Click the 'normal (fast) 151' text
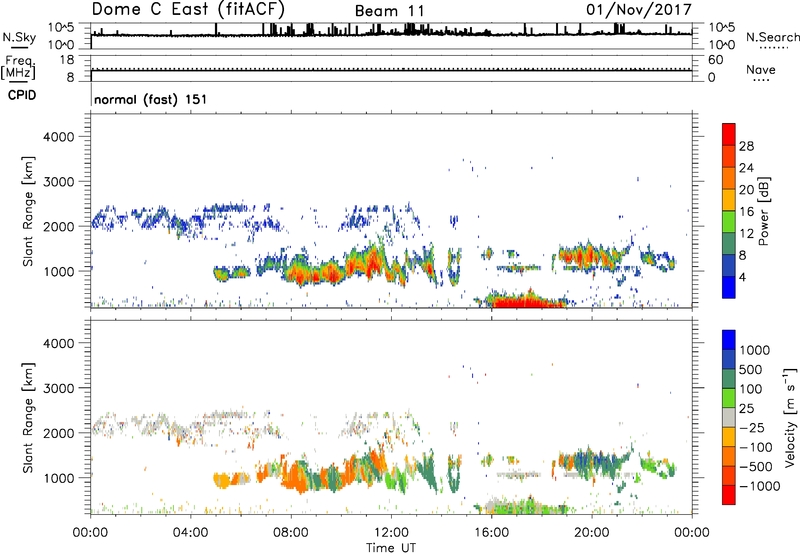The height and width of the screenshot is (554, 800). click(151, 99)
